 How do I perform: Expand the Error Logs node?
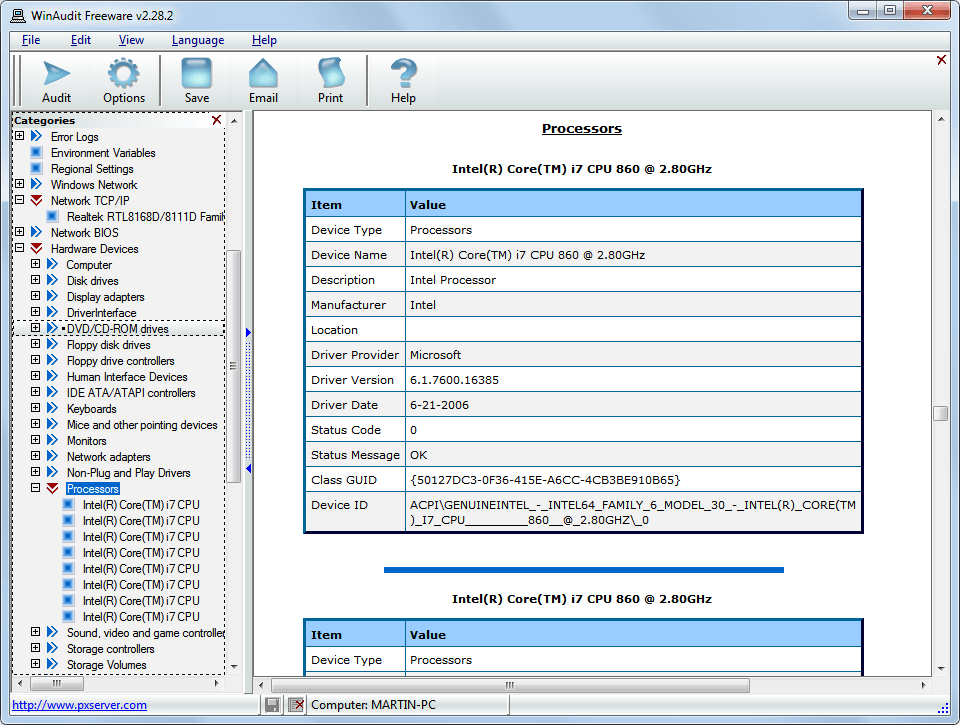20,136
